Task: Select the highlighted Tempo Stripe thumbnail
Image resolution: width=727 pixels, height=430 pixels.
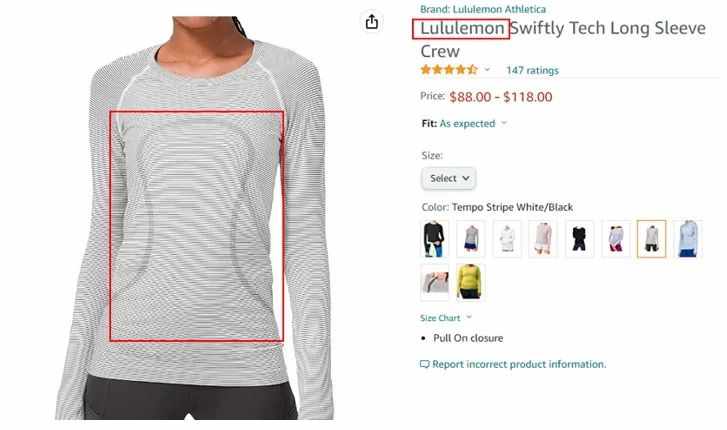Action: 651,239
